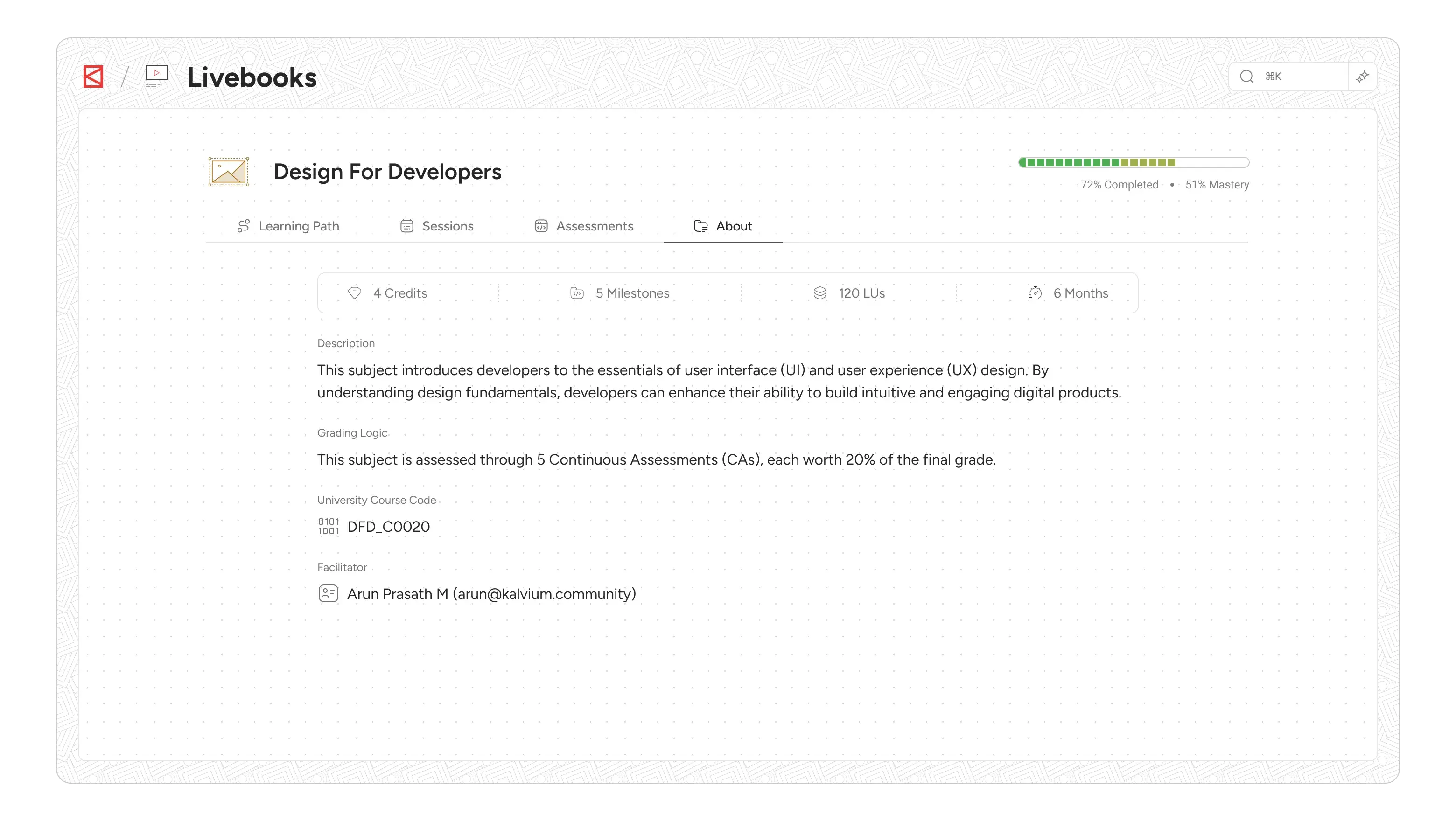Select the duration clock icon beside 6 Months
Screen dimensions: 1456x821
click(x=1034, y=292)
